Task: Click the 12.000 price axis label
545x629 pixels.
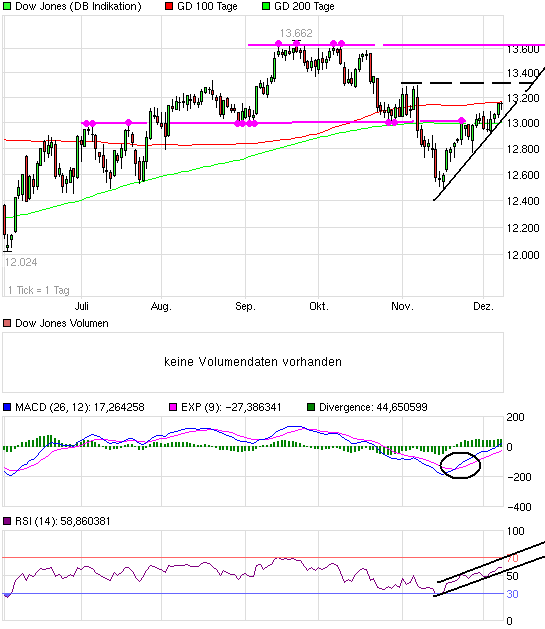Action: (523, 255)
